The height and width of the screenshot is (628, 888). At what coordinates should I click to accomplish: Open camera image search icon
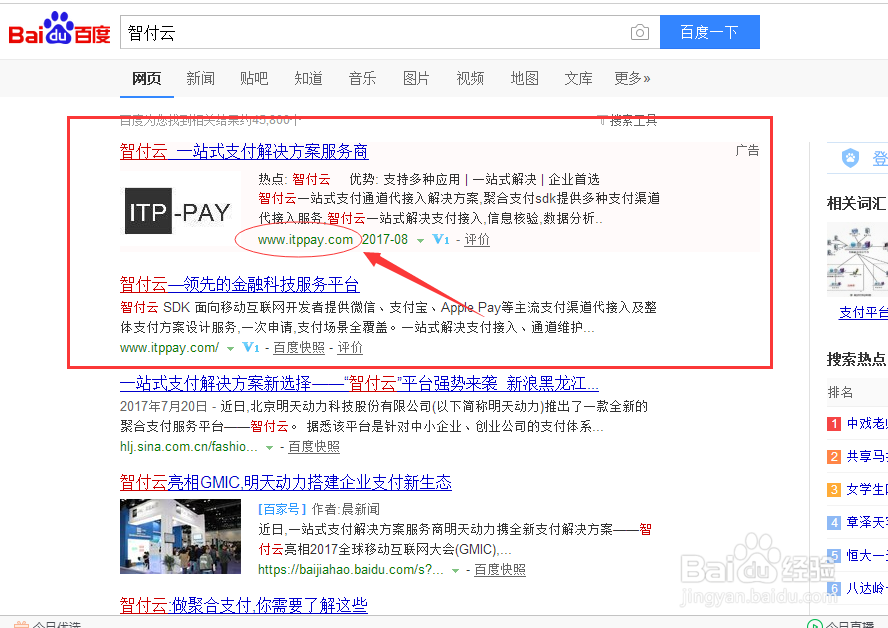[639, 32]
